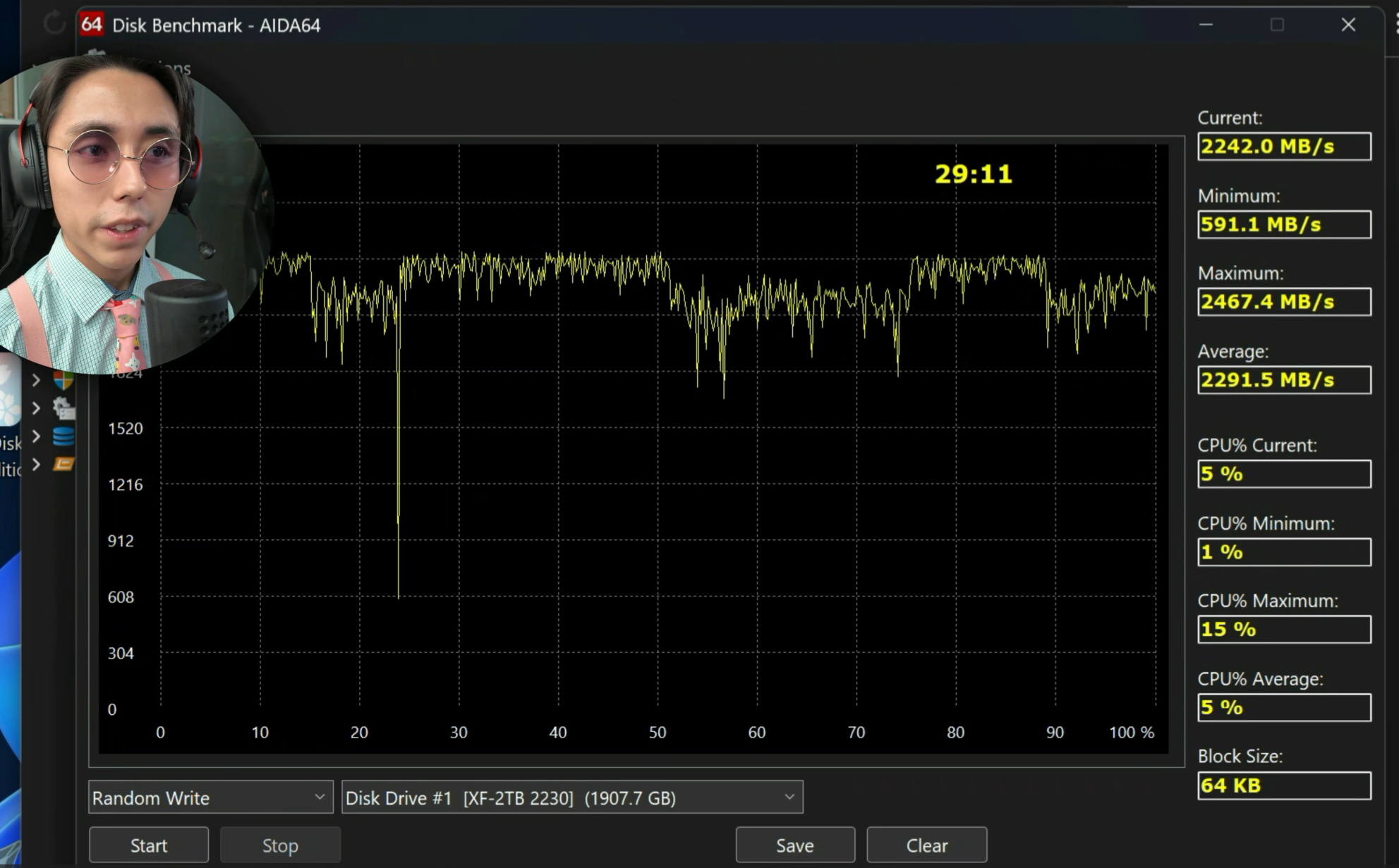Expand the database tree node chevron
The width and height of the screenshot is (1399, 868).
(36, 436)
